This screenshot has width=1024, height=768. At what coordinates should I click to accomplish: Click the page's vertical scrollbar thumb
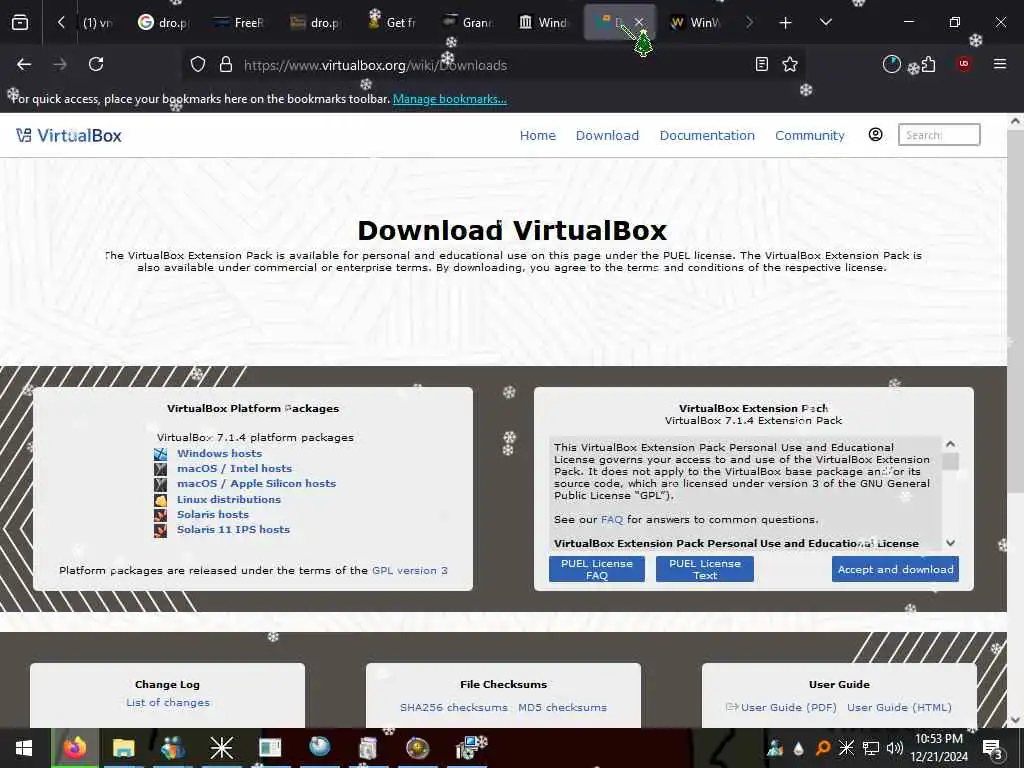[x=1015, y=310]
